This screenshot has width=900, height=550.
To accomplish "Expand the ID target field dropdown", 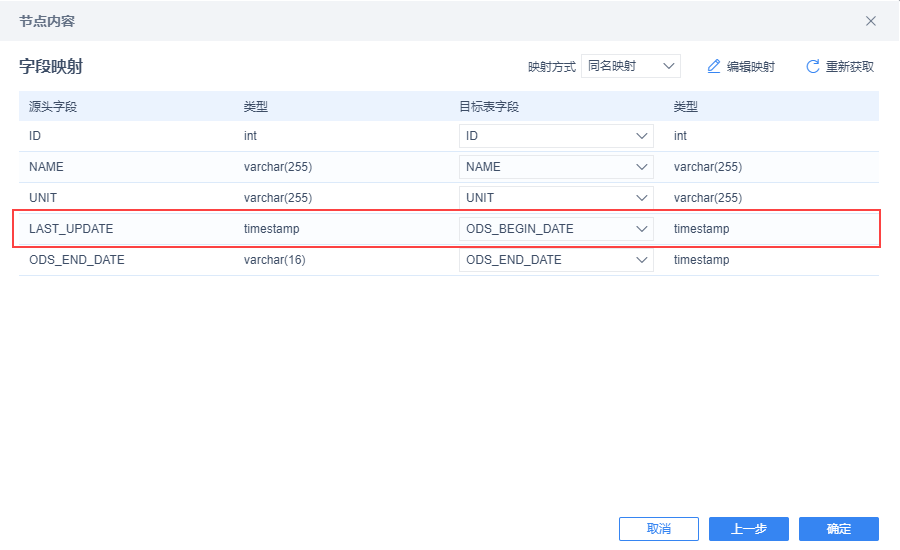I will (x=556, y=136).
